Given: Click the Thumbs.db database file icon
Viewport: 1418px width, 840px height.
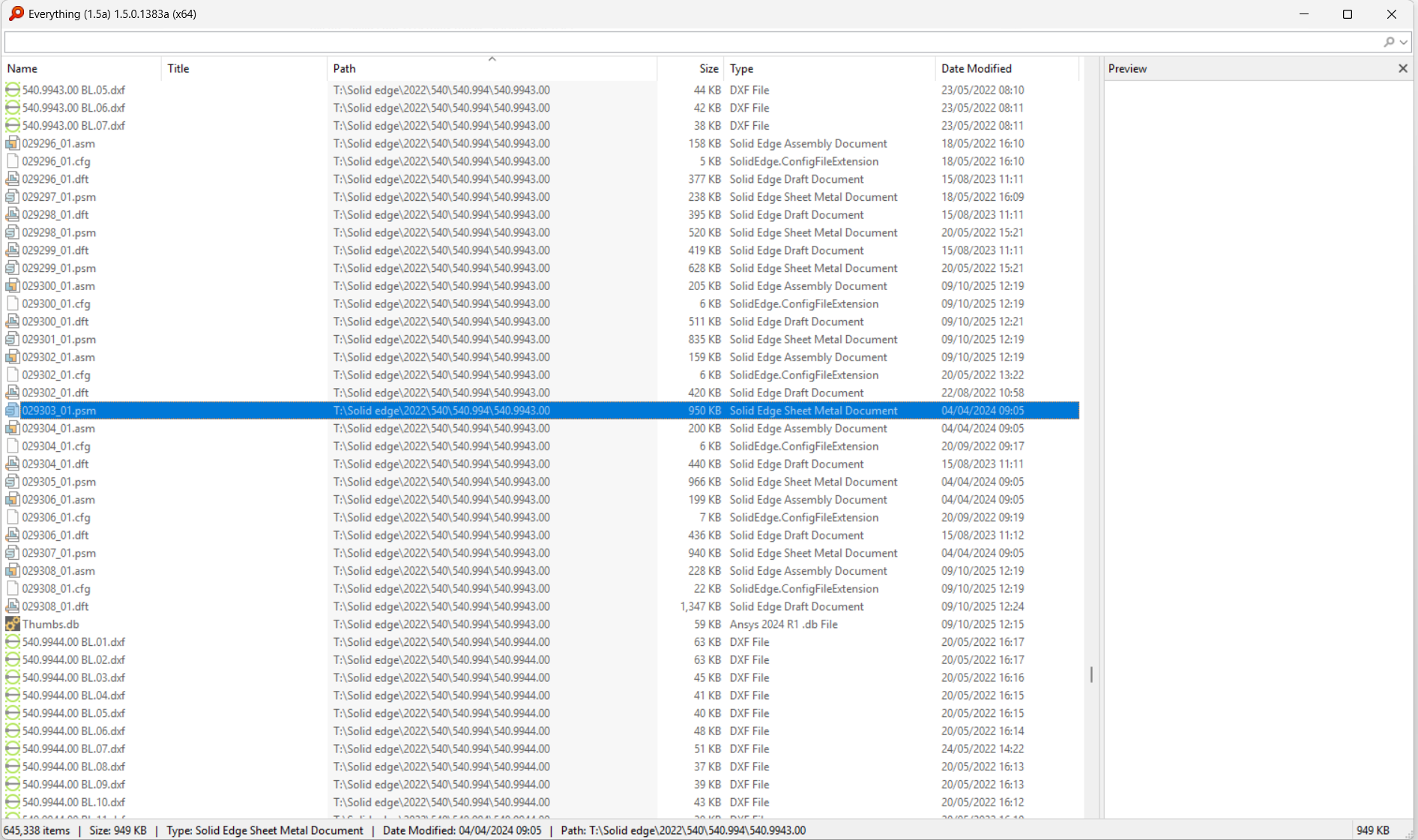Looking at the screenshot, I should [x=13, y=623].
